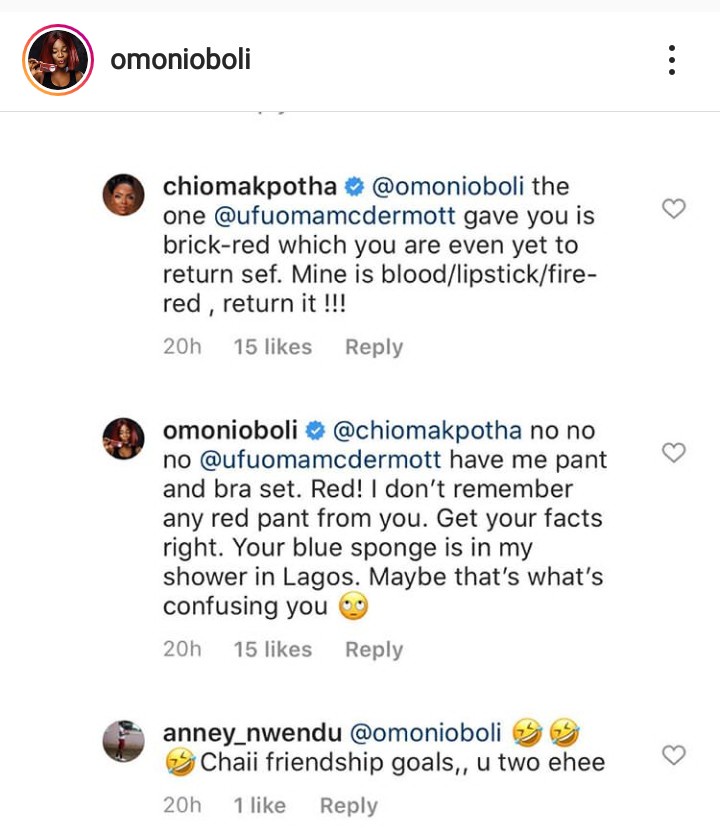The image size is (720, 836).
Task: Like chiomakpotha's comment with the heart
Action: click(675, 208)
